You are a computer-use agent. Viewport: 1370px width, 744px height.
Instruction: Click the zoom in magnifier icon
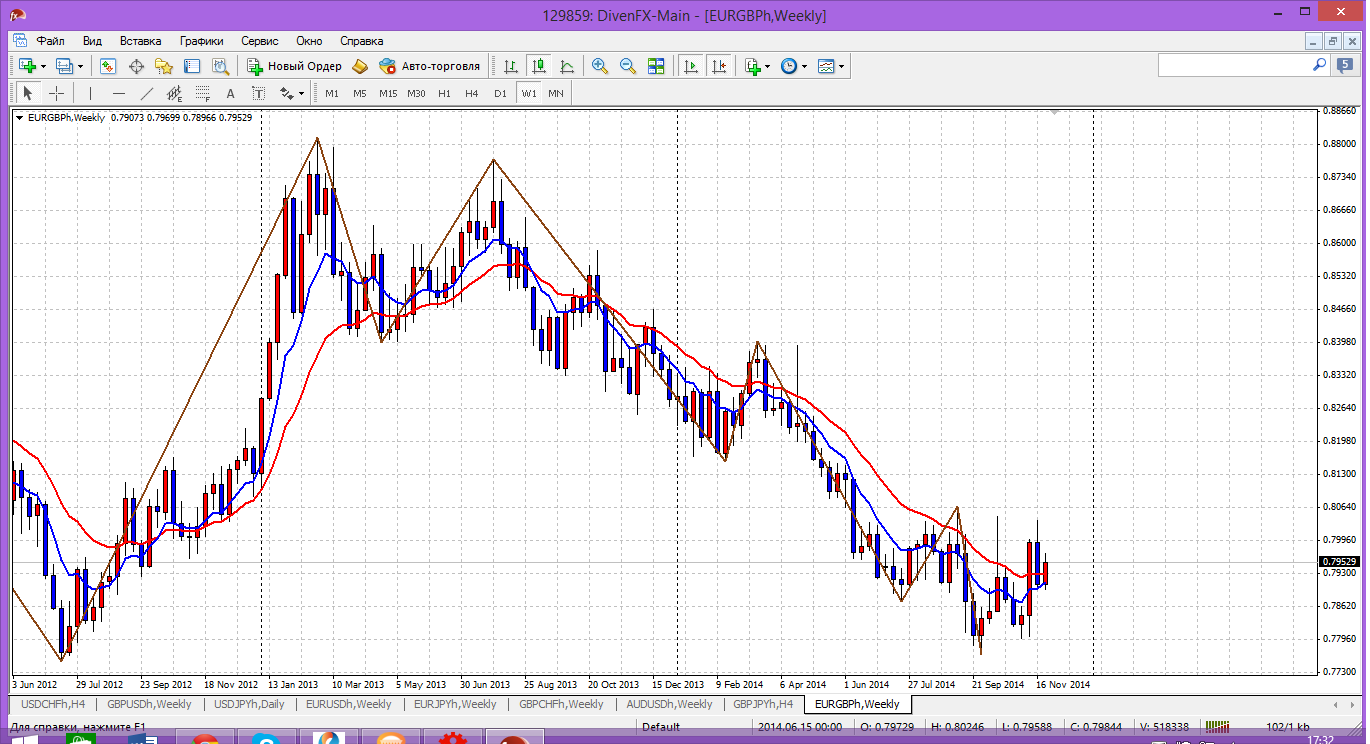pyautogui.click(x=600, y=66)
